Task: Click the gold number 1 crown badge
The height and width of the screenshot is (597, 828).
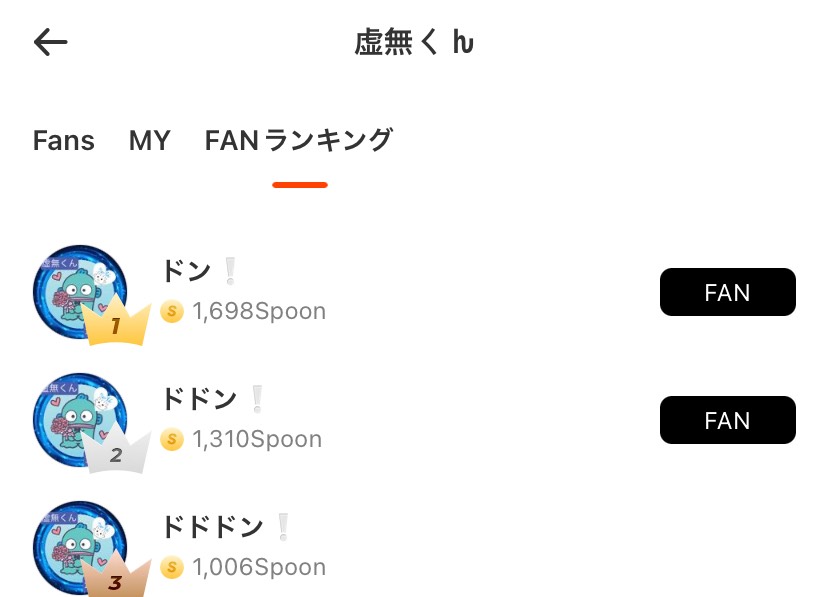Action: pyautogui.click(x=116, y=324)
